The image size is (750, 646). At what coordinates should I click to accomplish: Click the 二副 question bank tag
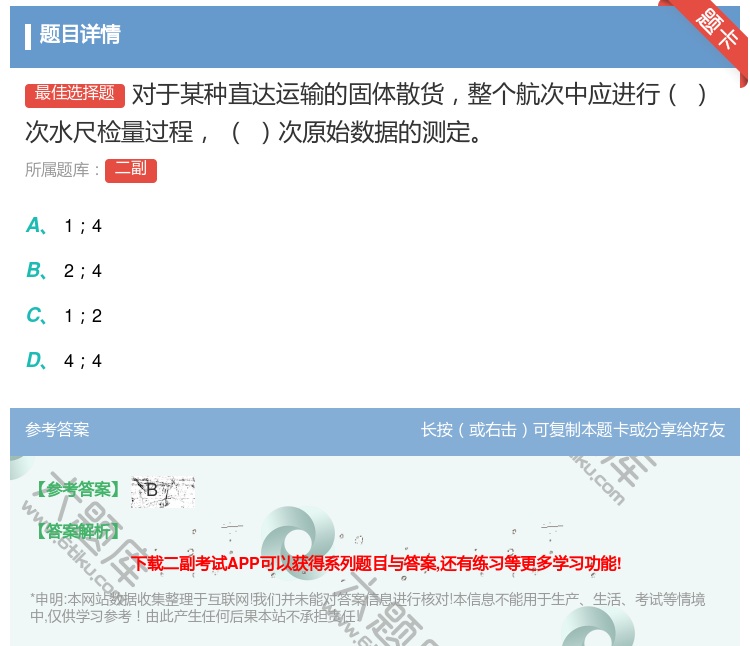(131, 170)
